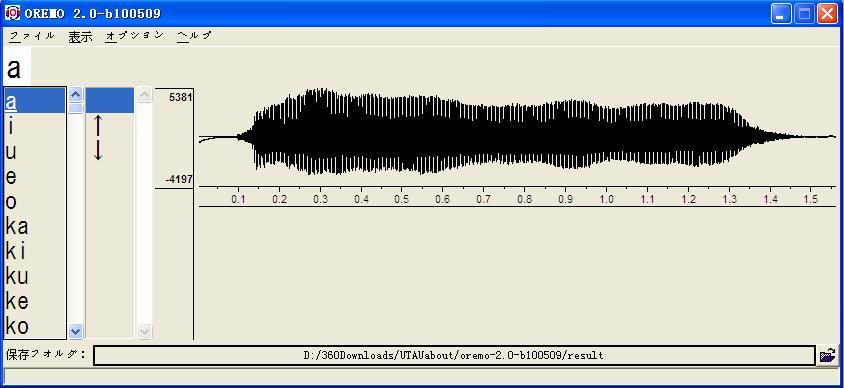This screenshot has width=844, height=388.
Task: Click the 保存フォルダ label
Action: click(x=46, y=355)
